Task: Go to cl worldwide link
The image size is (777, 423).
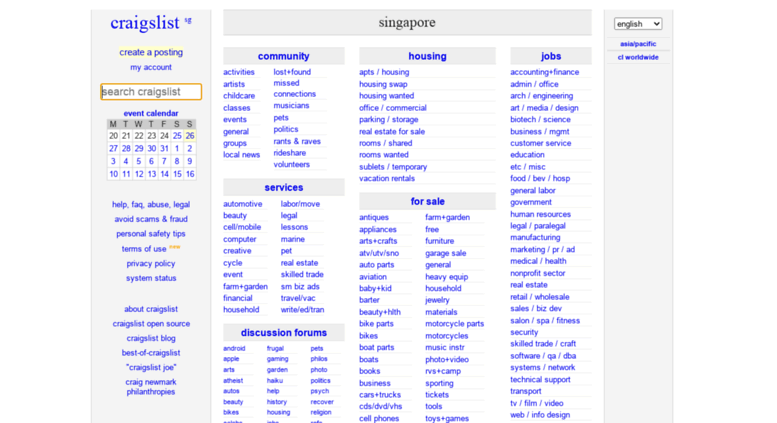Action: (638, 57)
